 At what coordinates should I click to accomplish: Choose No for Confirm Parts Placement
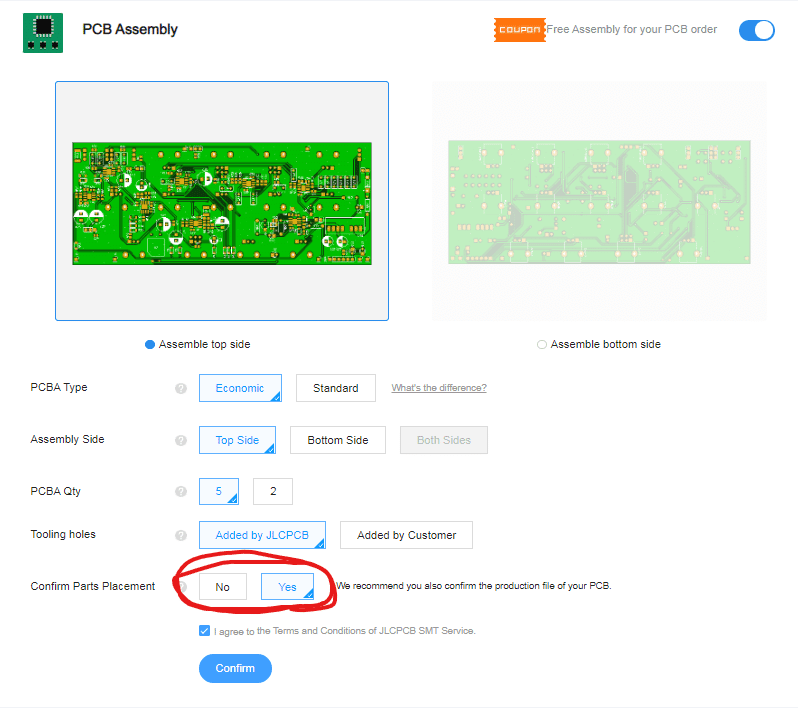(x=223, y=586)
